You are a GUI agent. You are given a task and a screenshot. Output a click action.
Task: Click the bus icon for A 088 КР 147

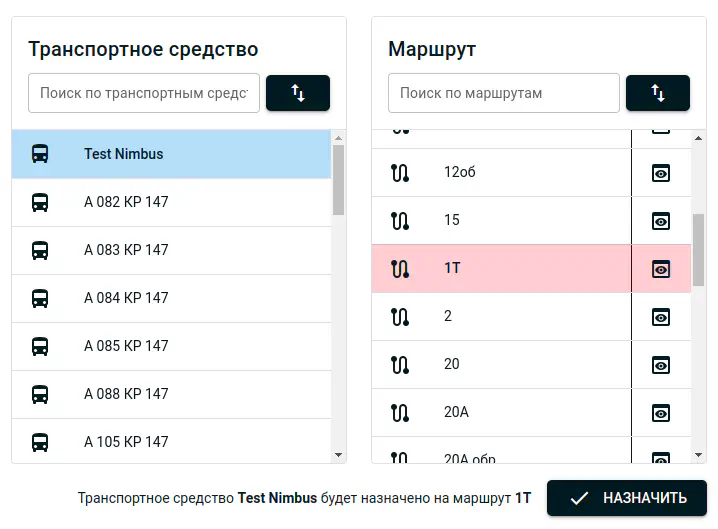click(40, 394)
